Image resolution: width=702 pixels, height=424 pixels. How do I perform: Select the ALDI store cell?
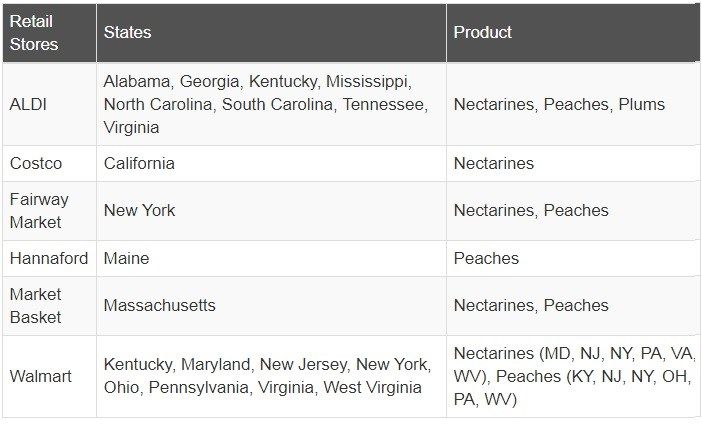30,104
